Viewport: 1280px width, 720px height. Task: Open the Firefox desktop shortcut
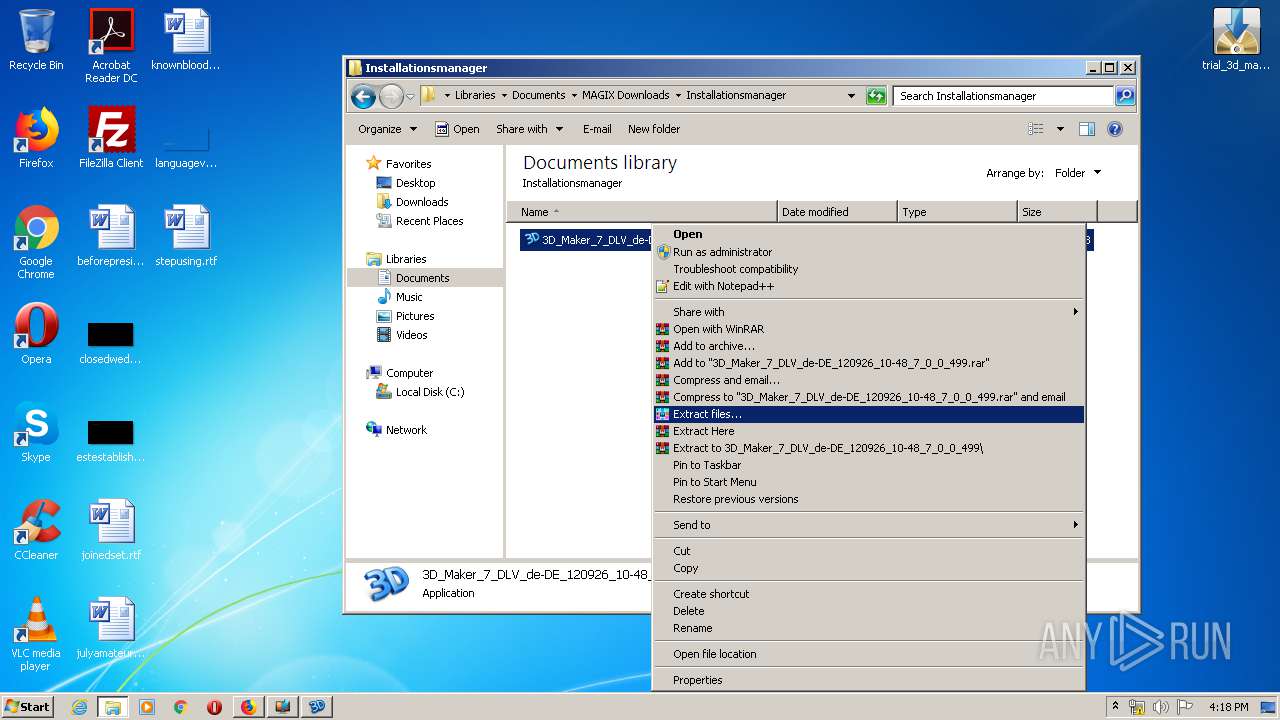coord(36,138)
